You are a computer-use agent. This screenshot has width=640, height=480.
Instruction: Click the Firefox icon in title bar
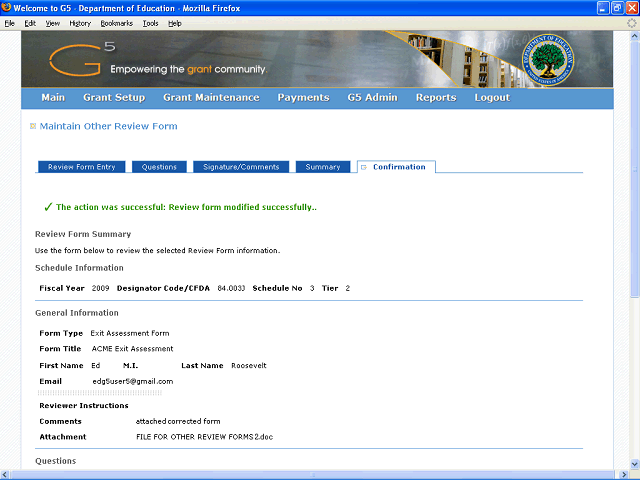pyautogui.click(x=6, y=8)
